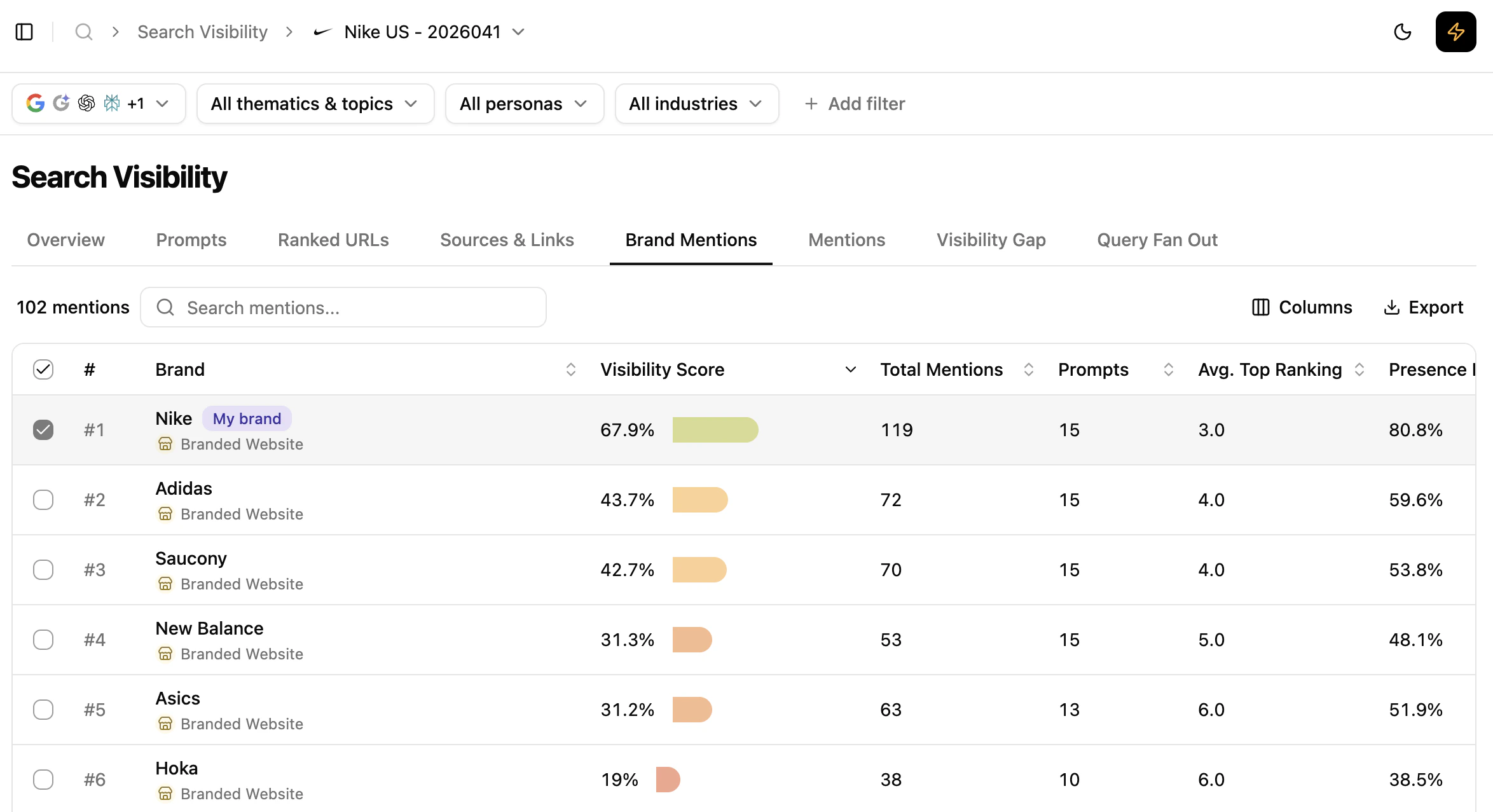Click Nike's green visibility score bar
Viewport: 1493px width, 812px height.
715,430
